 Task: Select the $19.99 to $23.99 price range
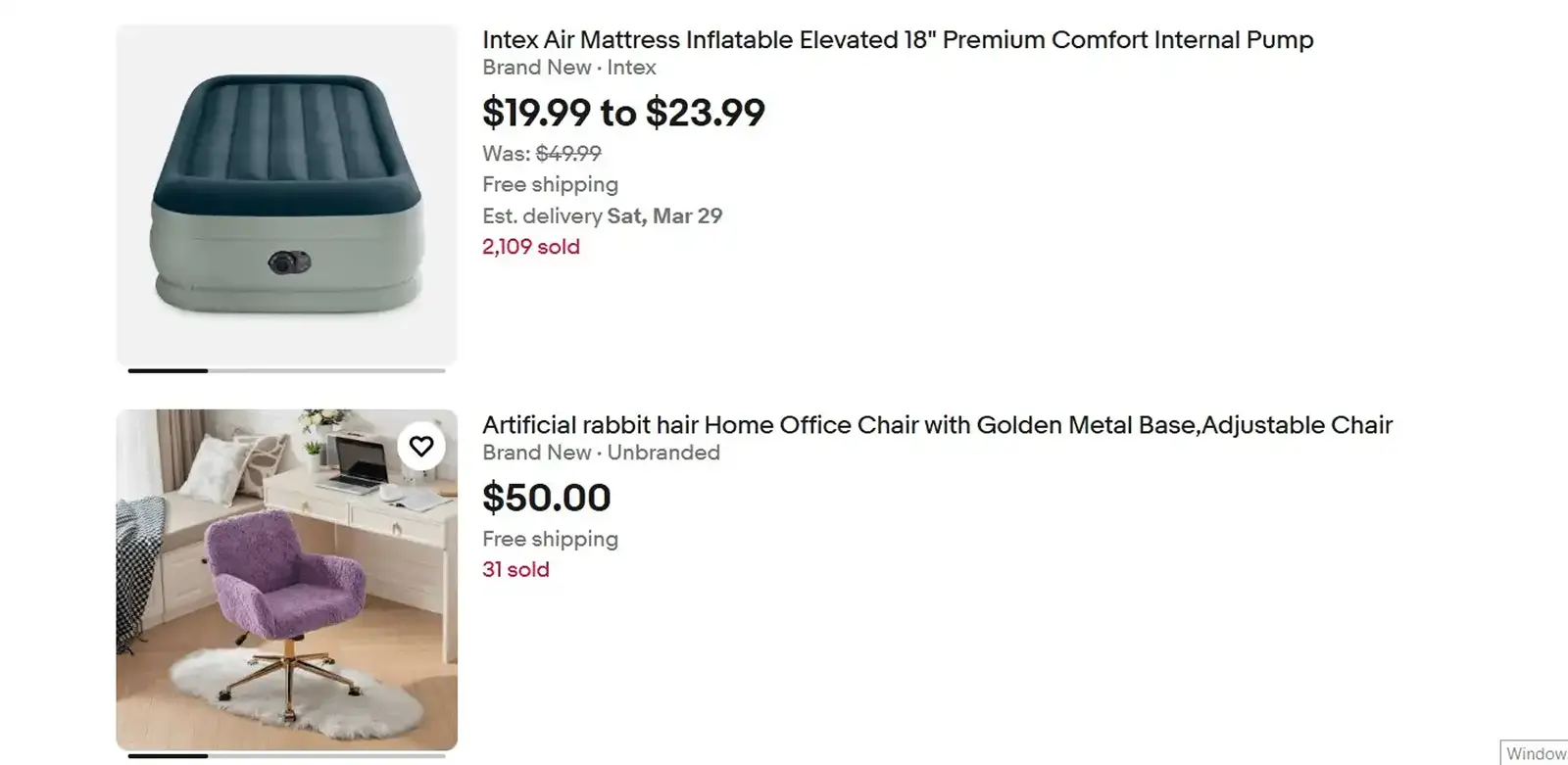623,113
